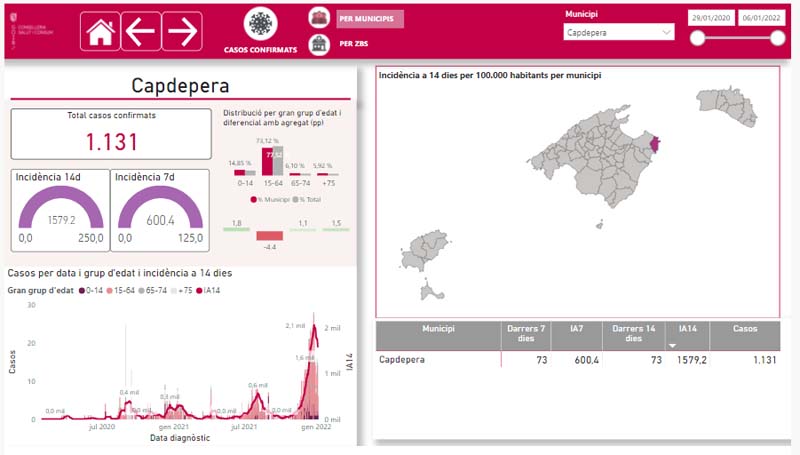Open the Municipi dropdown showing Capdepera
Image resolution: width=800 pixels, height=455 pixels.
coord(619,32)
